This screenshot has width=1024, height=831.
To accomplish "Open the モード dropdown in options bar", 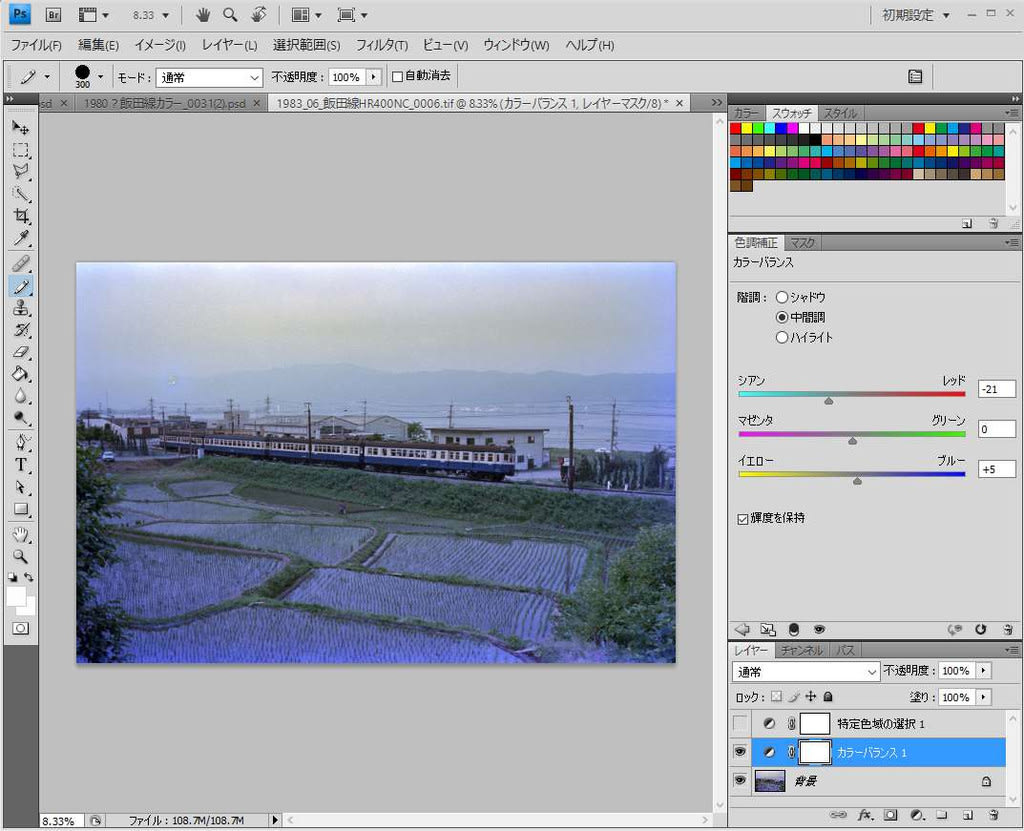I will click(x=209, y=77).
